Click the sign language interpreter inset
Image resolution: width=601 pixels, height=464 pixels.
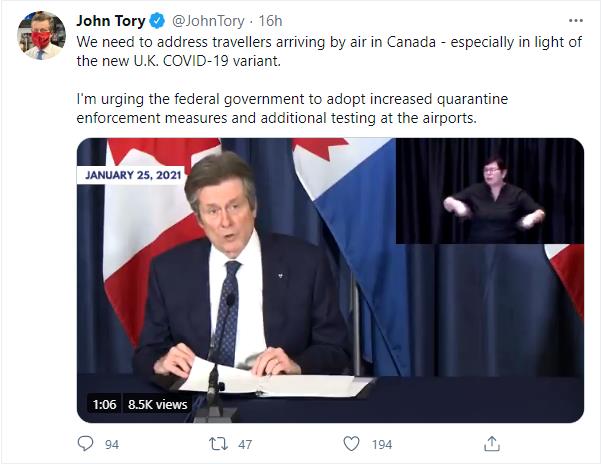pos(489,190)
